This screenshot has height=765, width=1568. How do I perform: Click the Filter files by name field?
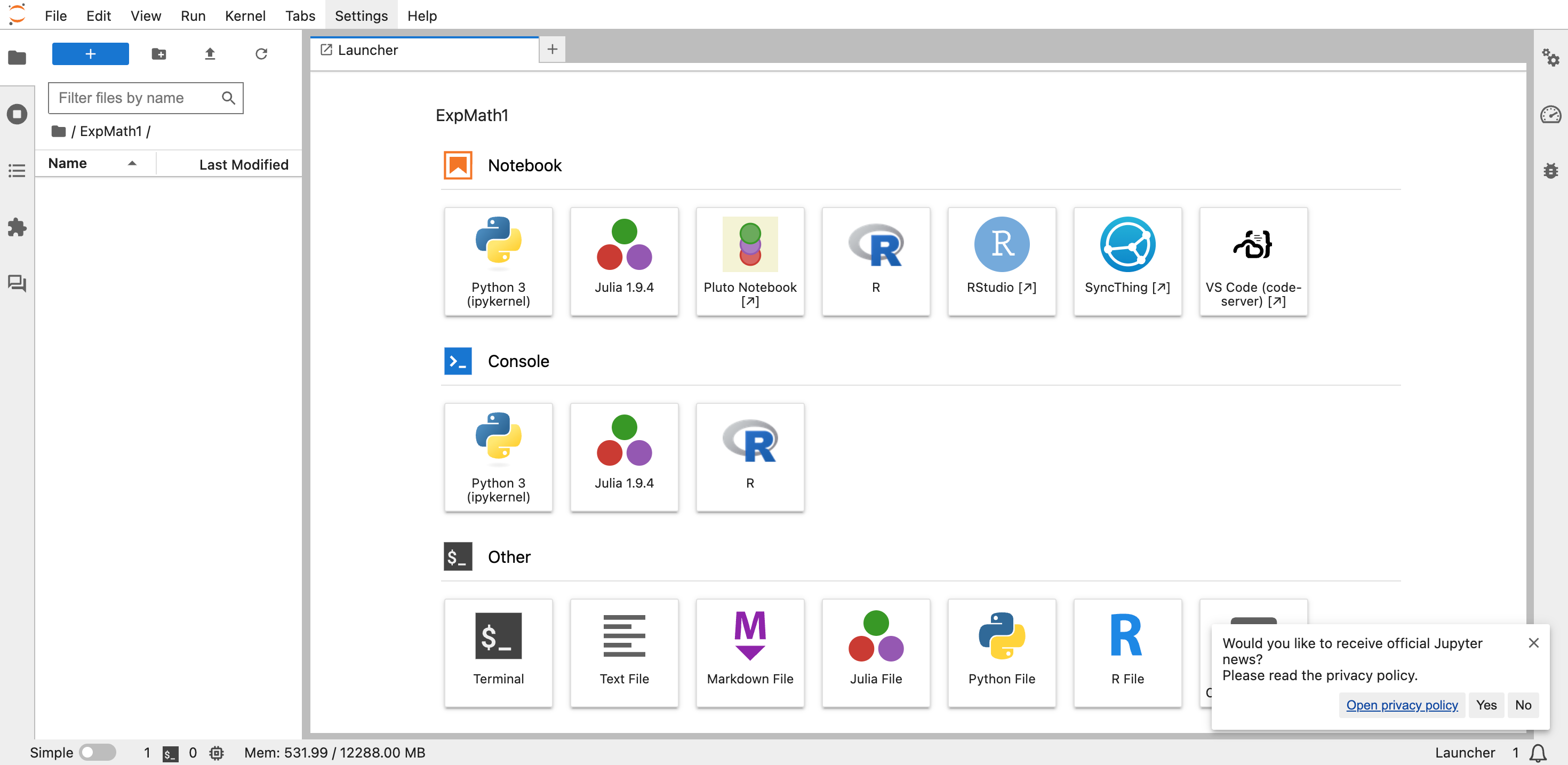click(146, 98)
